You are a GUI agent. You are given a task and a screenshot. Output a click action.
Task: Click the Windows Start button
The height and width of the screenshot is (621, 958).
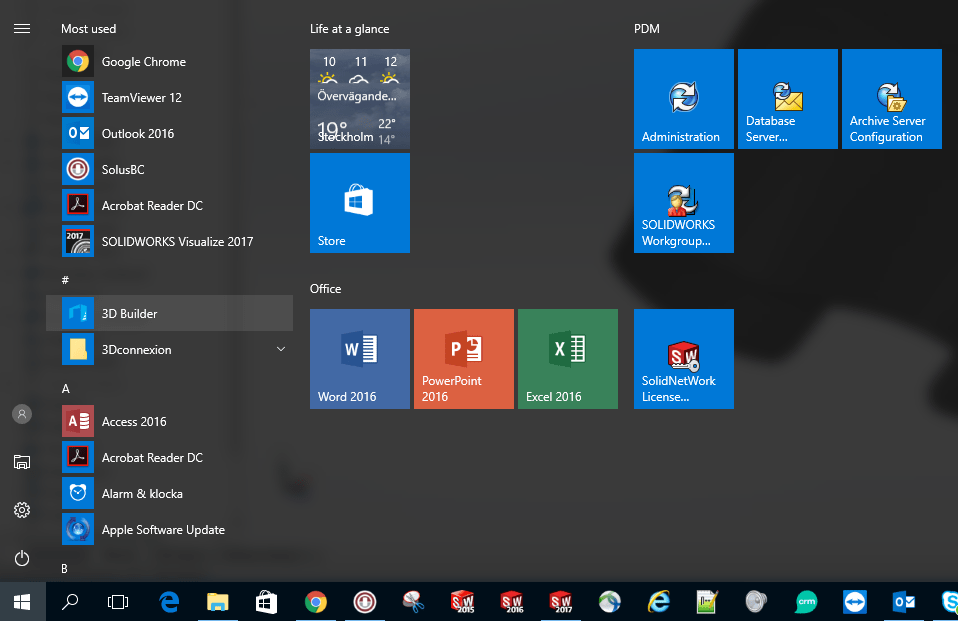pos(22,601)
